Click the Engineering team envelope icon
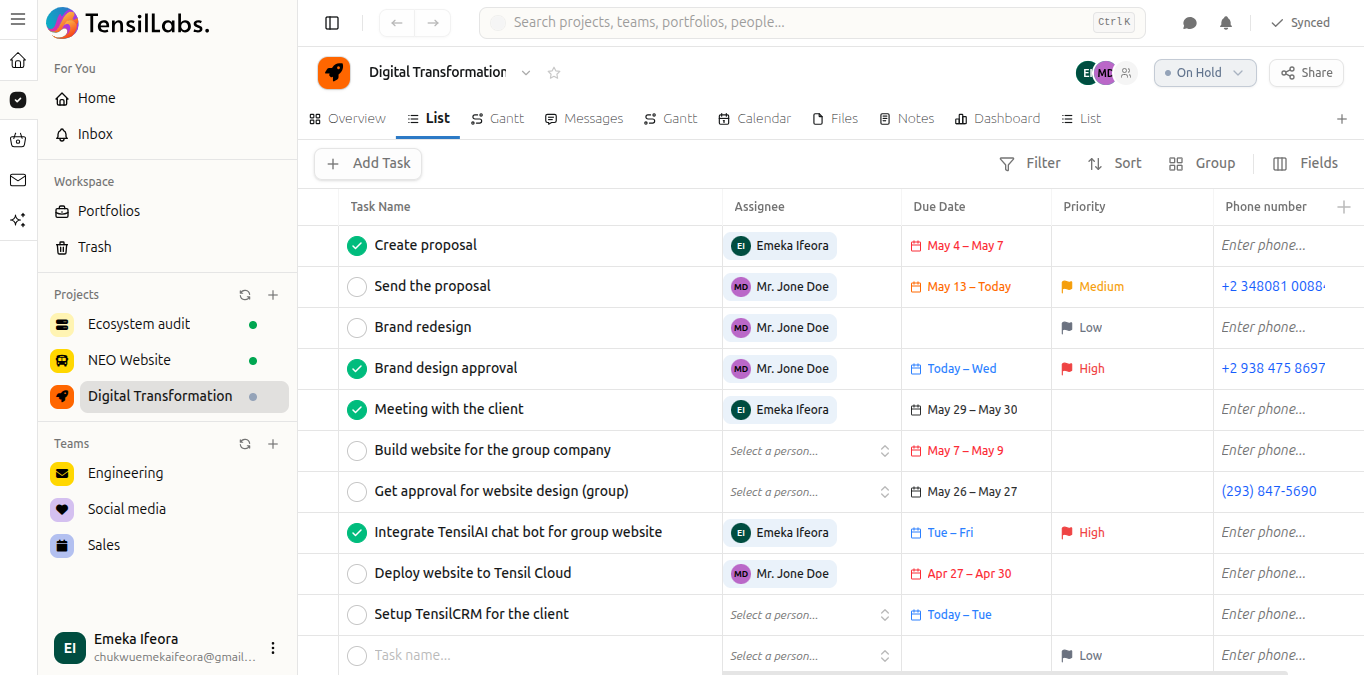 tap(62, 473)
